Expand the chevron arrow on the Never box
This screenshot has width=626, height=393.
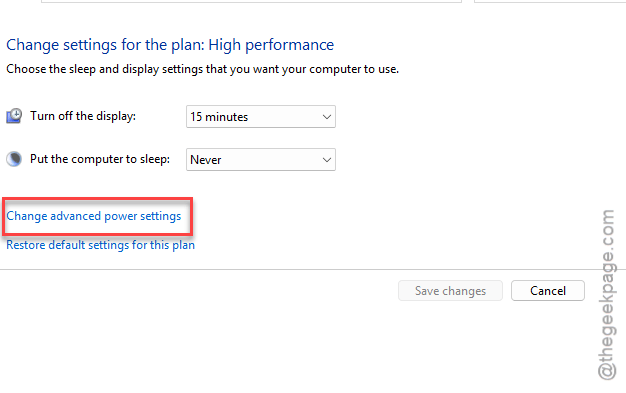point(327,160)
